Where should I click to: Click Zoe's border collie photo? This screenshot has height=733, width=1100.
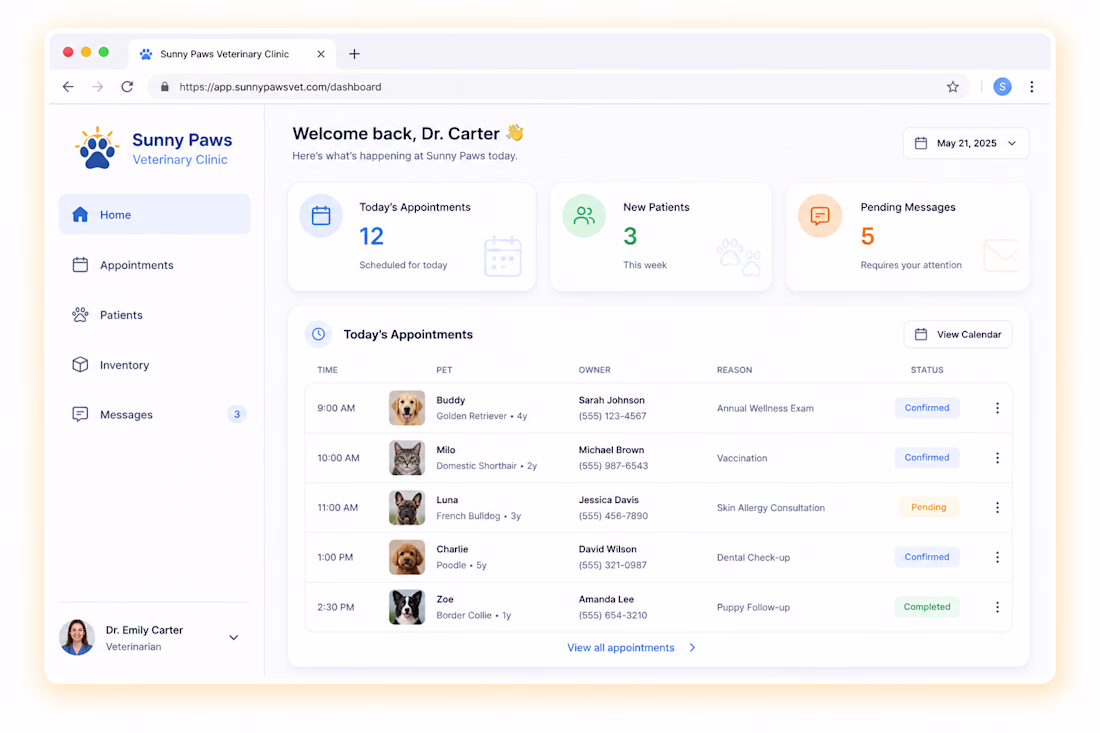[407, 607]
